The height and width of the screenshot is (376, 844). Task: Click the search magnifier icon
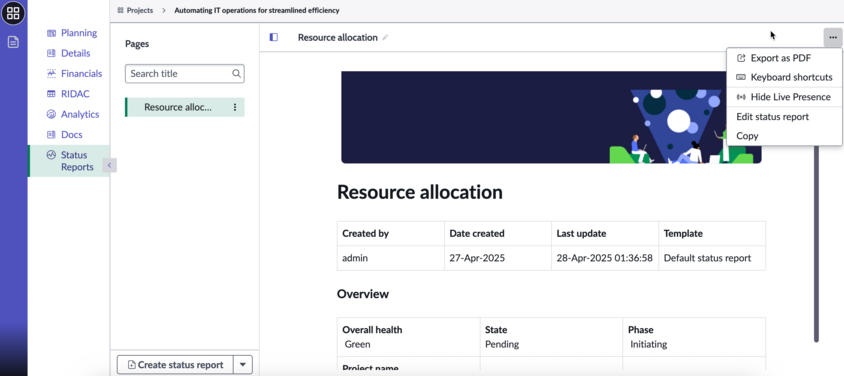point(236,74)
